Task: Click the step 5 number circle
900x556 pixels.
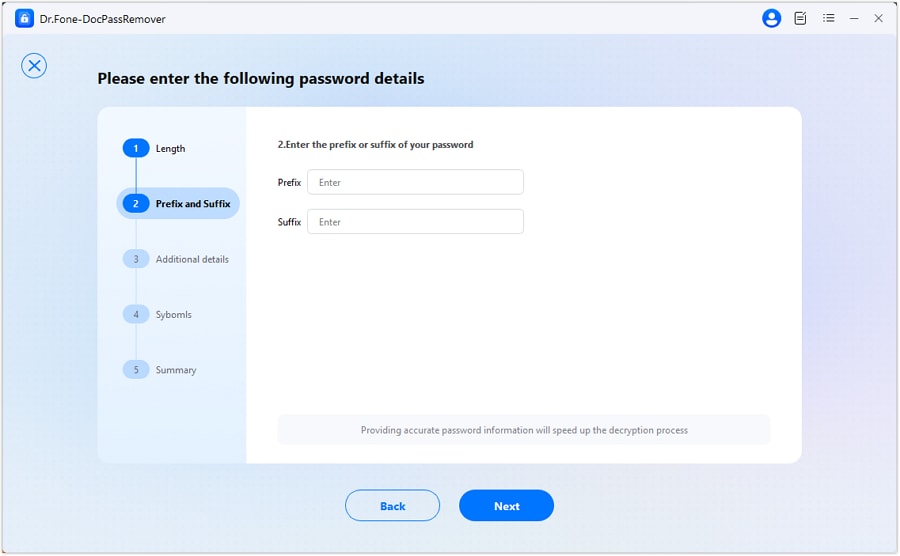Action: click(135, 370)
